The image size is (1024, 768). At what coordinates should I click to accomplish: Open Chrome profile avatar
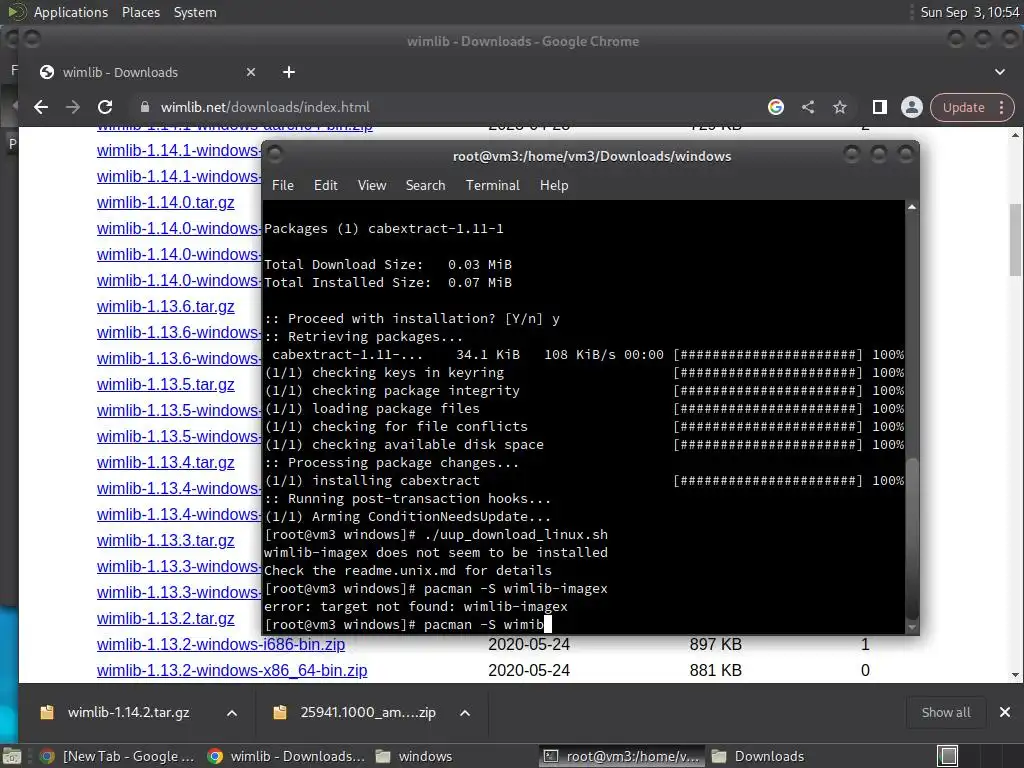[x=912, y=107]
